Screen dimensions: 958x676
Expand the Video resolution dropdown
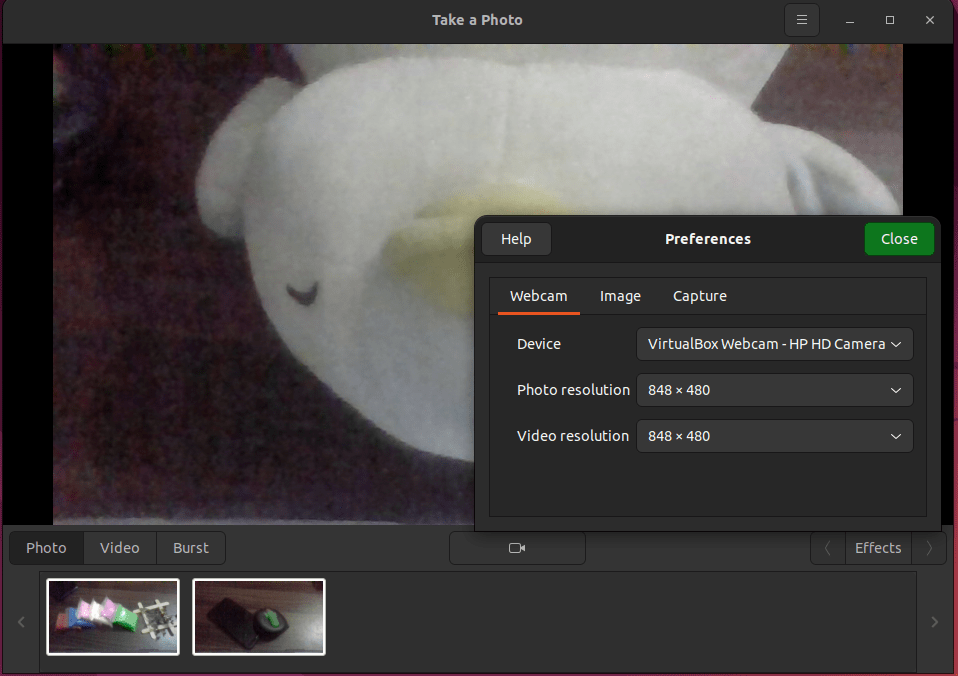(774, 436)
